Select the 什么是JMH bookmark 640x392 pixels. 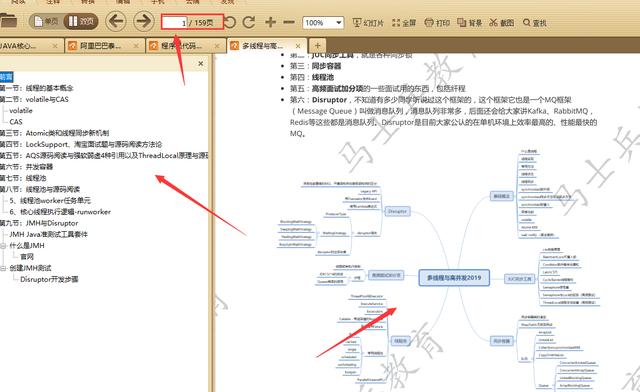tap(27, 245)
